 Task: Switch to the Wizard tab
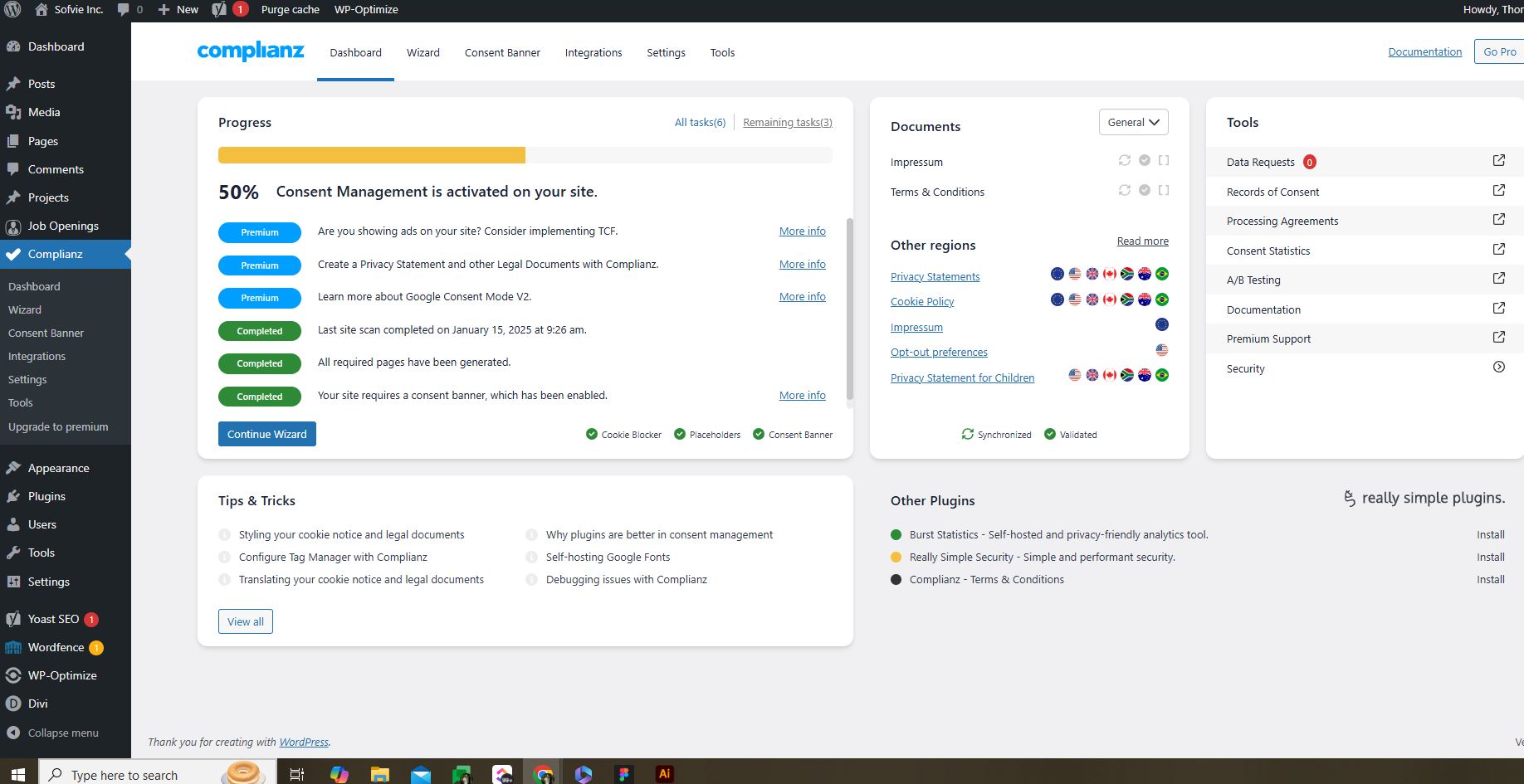(423, 52)
